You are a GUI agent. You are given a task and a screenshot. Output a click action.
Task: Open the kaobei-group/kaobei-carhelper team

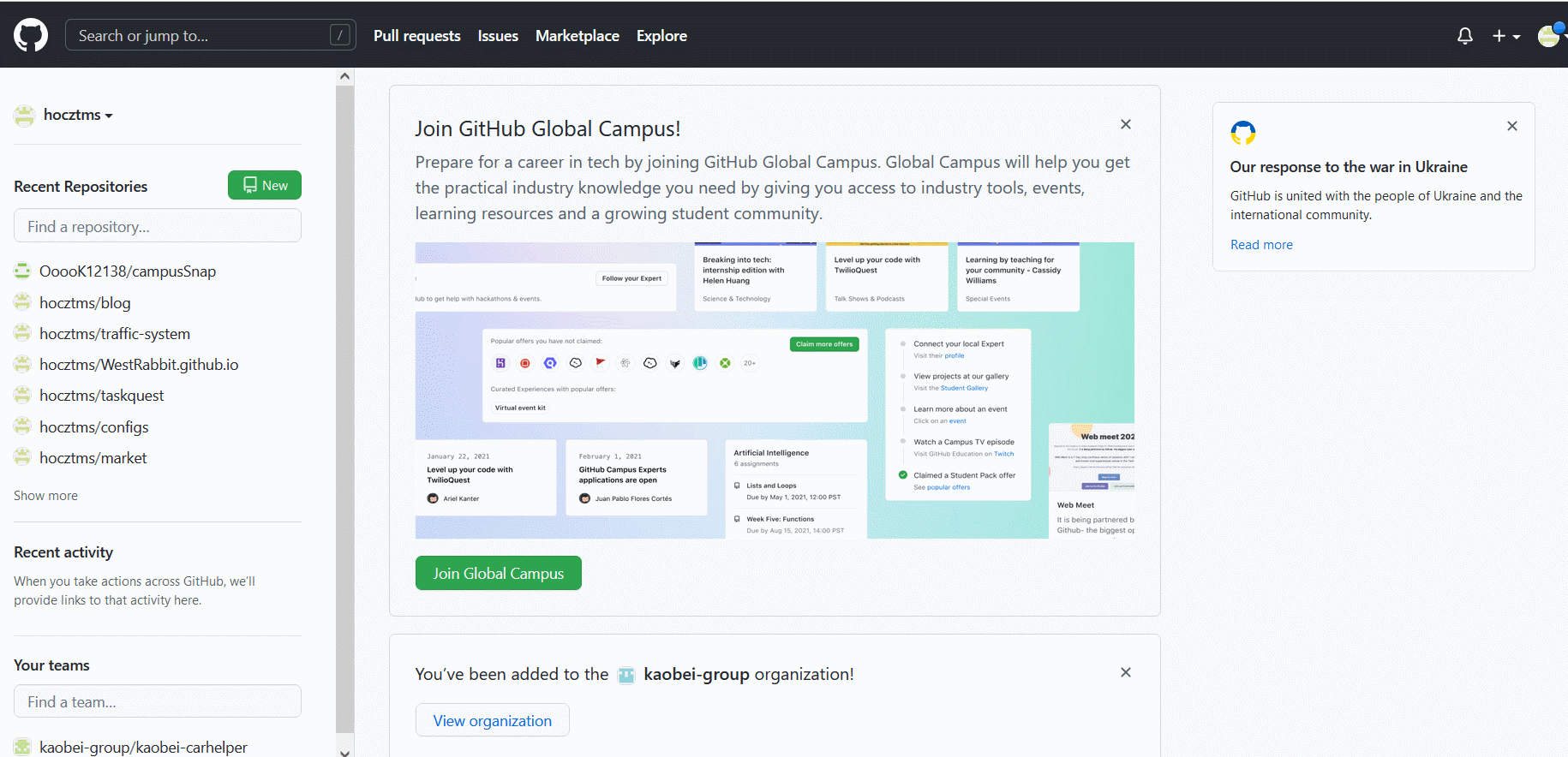[x=143, y=748]
